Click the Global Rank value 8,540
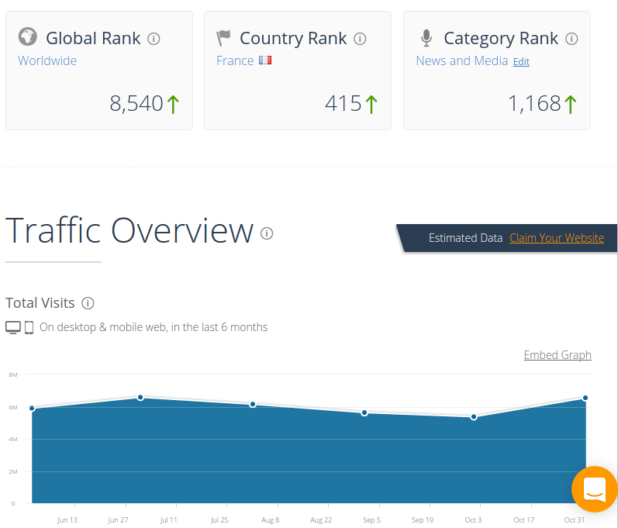 [135, 103]
